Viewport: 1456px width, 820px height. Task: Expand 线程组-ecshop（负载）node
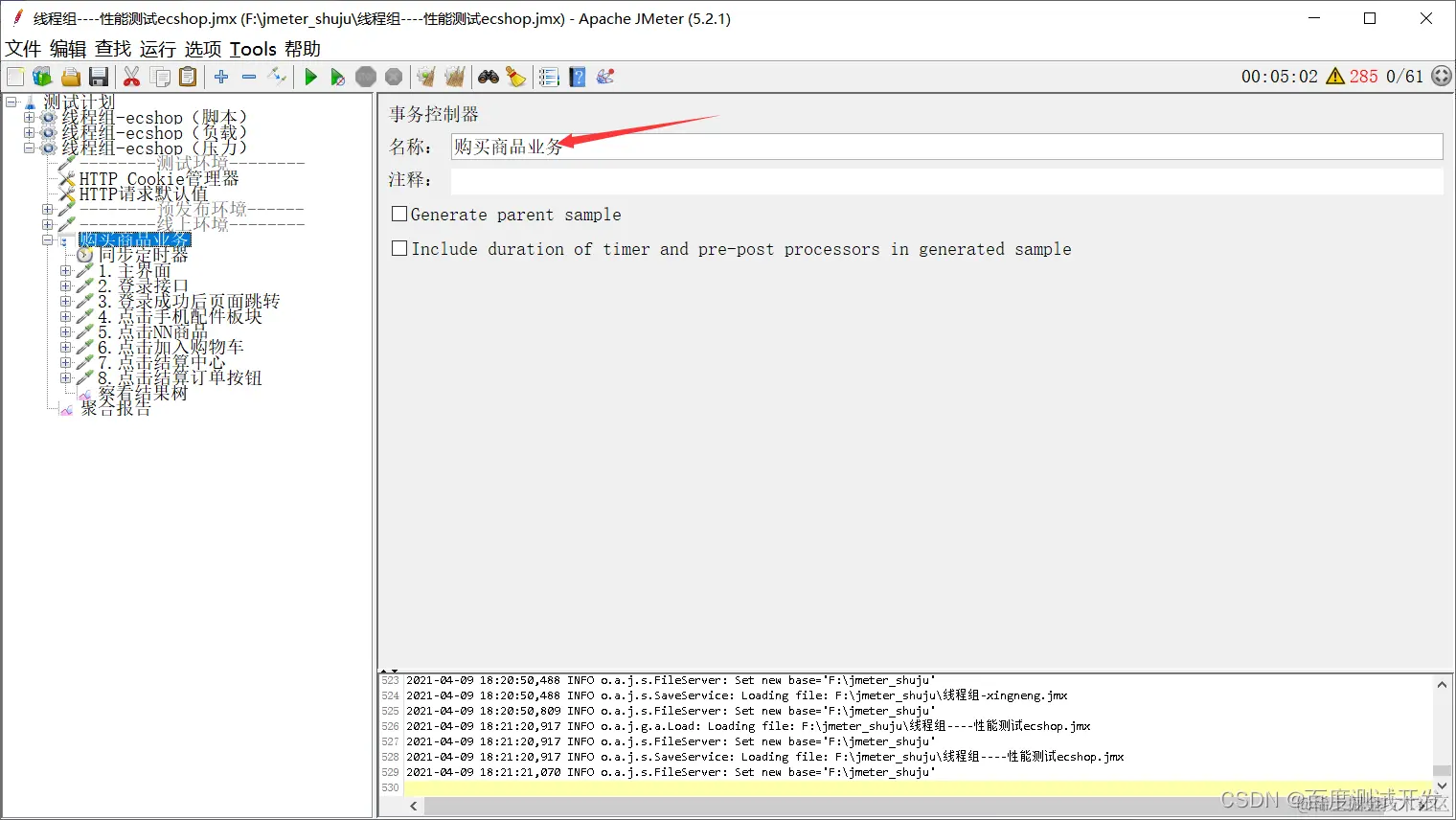pos(29,133)
